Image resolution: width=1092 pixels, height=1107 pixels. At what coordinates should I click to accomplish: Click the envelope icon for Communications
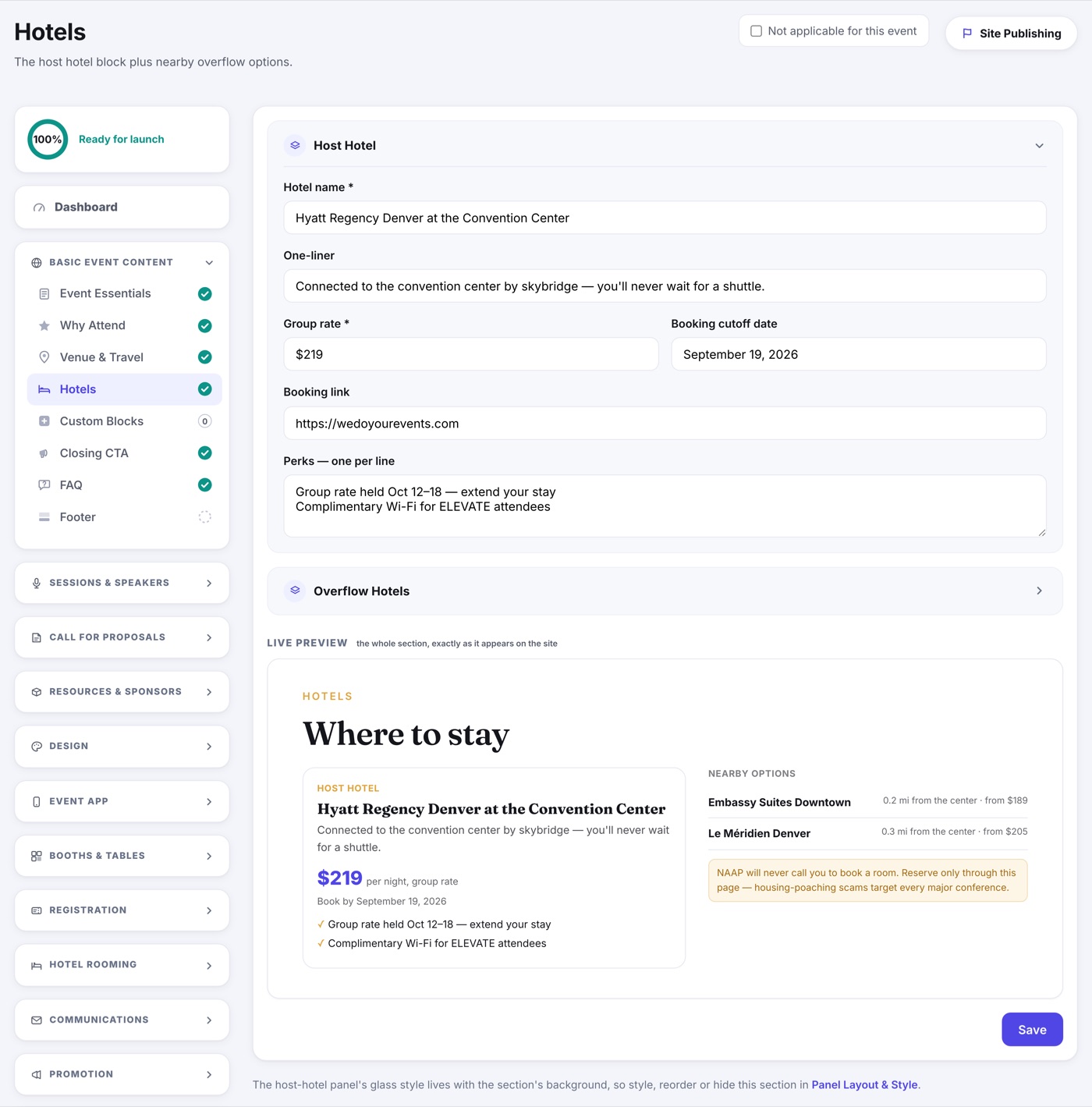(37, 1020)
